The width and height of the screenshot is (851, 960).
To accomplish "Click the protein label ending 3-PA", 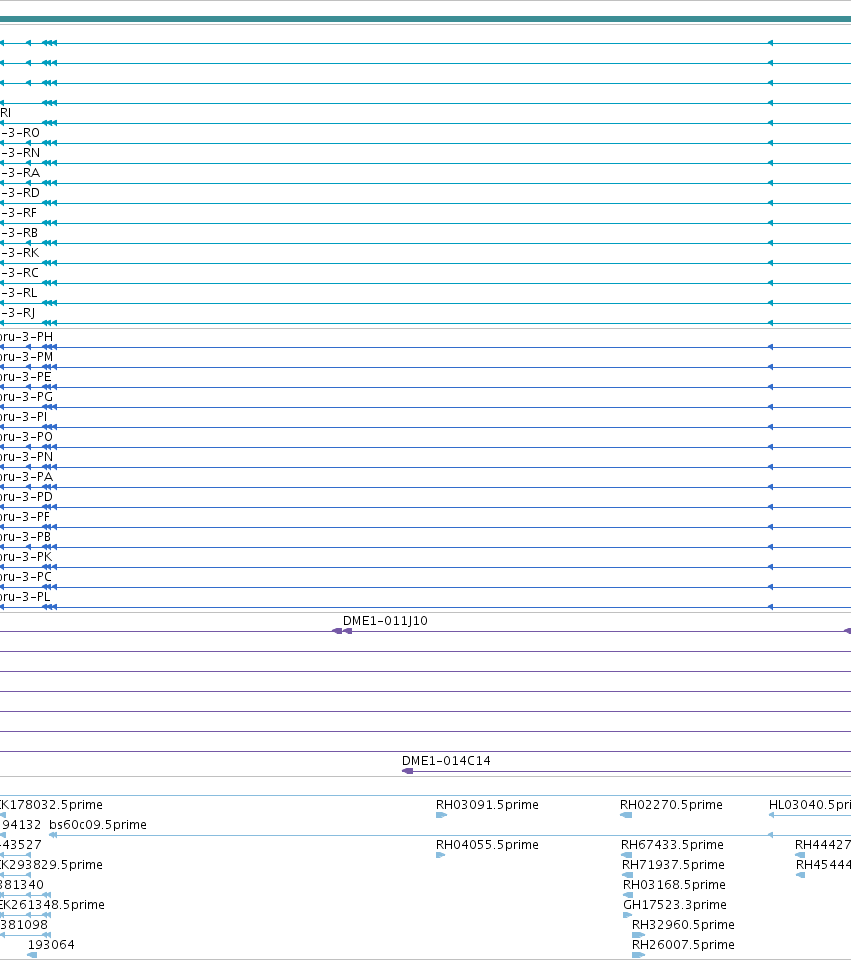I will [26, 477].
